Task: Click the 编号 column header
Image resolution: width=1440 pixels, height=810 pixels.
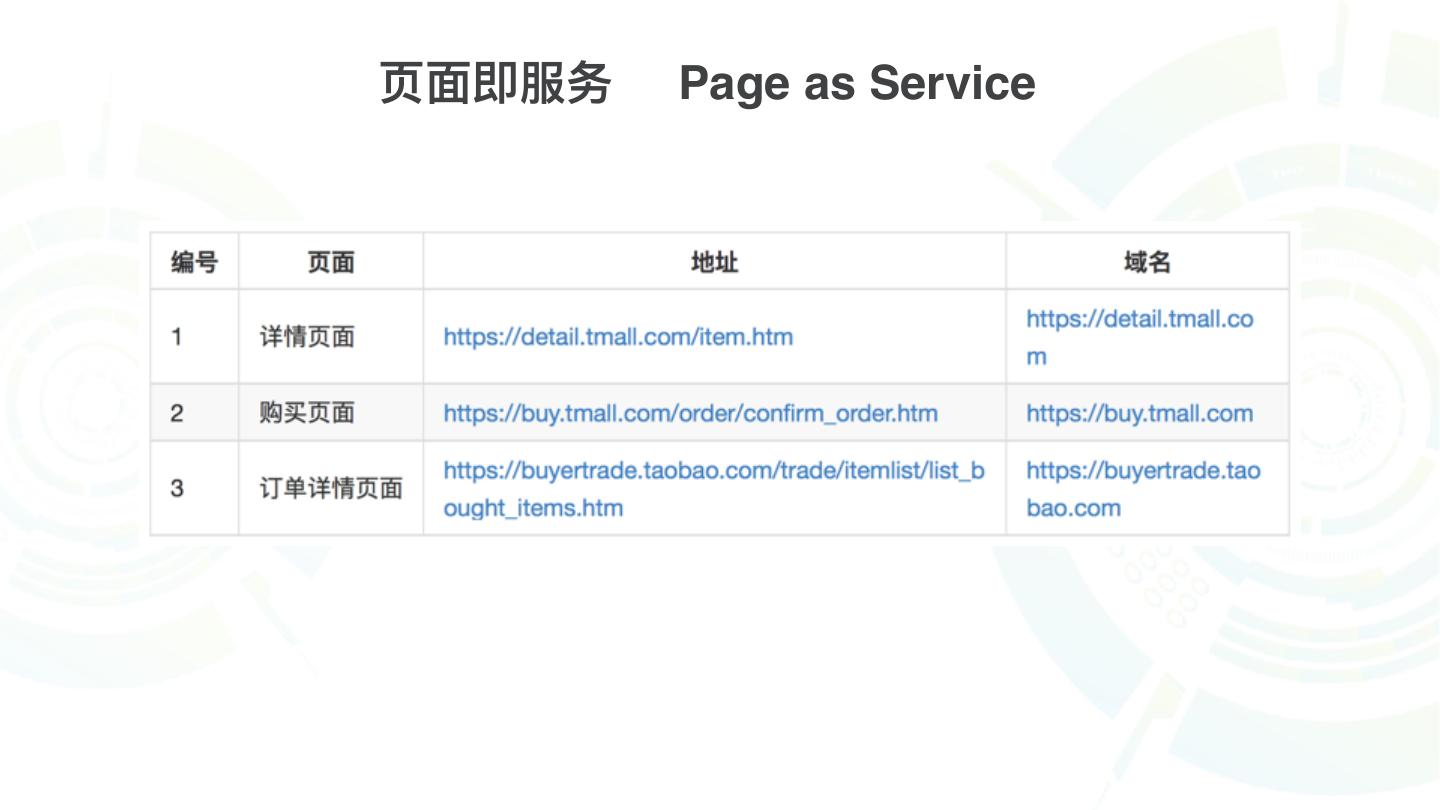Action: (194, 262)
